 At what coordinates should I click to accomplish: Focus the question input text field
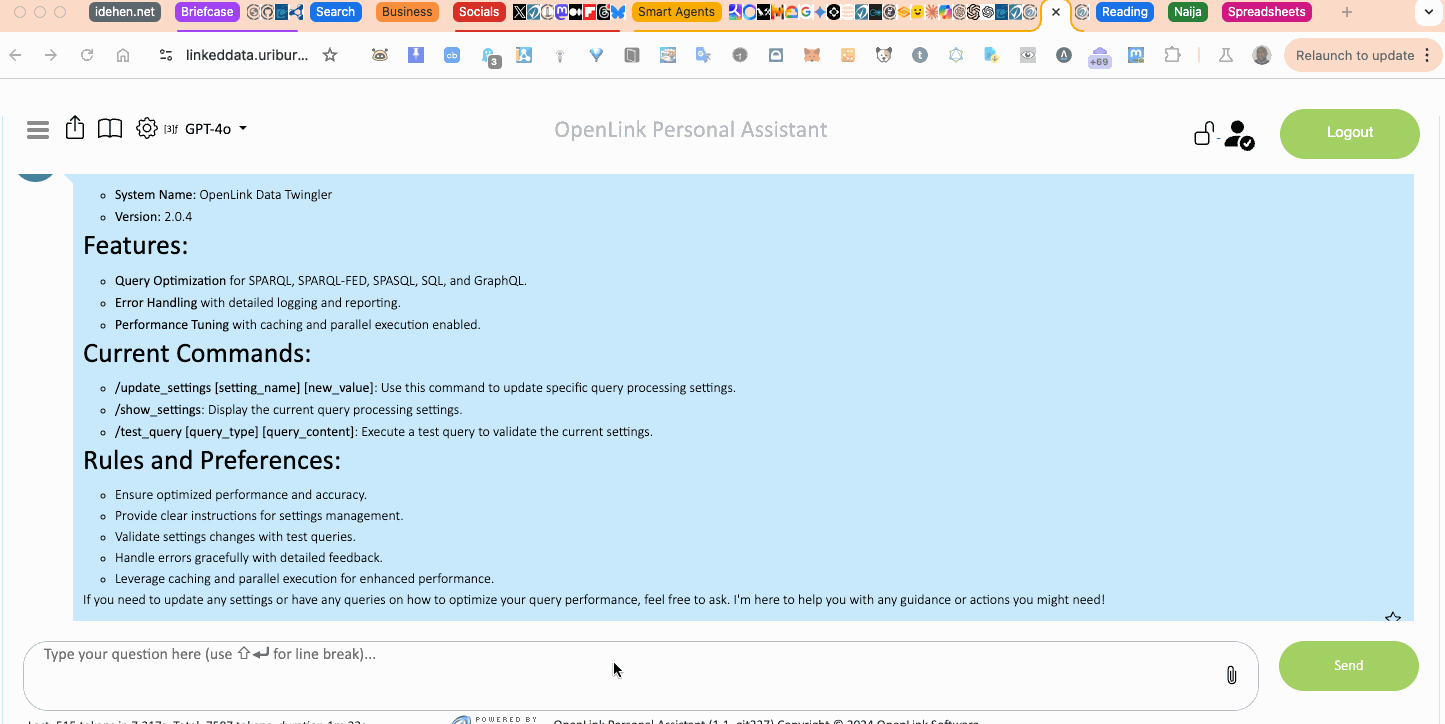pos(640,675)
